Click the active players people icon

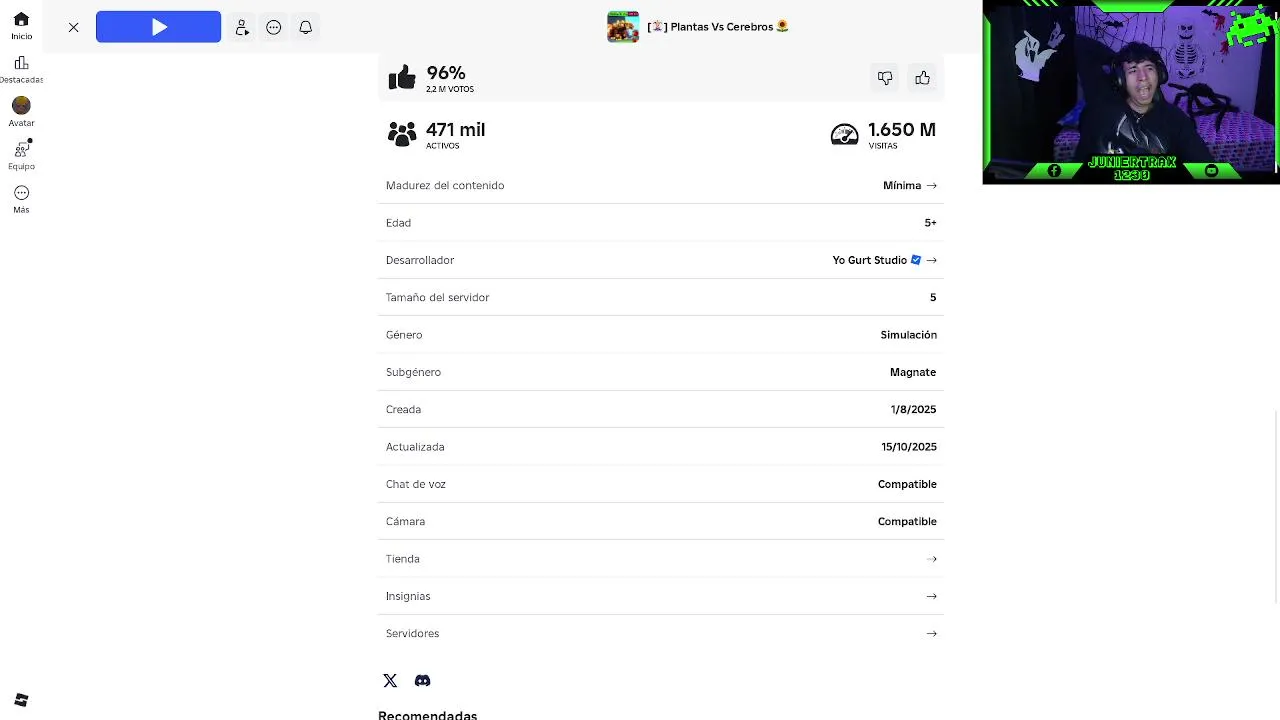(x=402, y=134)
